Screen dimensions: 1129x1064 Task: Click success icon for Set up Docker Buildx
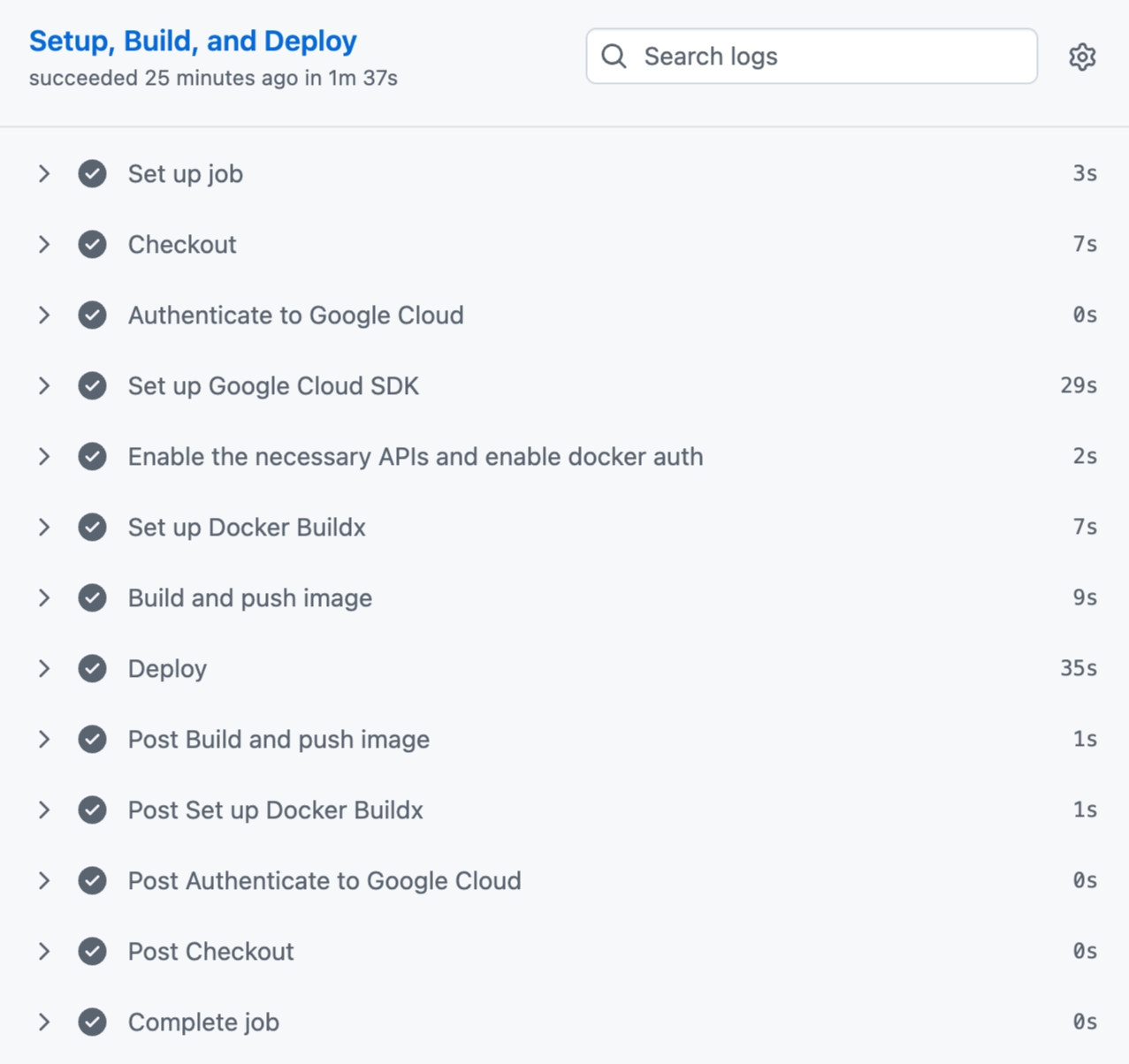pos(92,528)
